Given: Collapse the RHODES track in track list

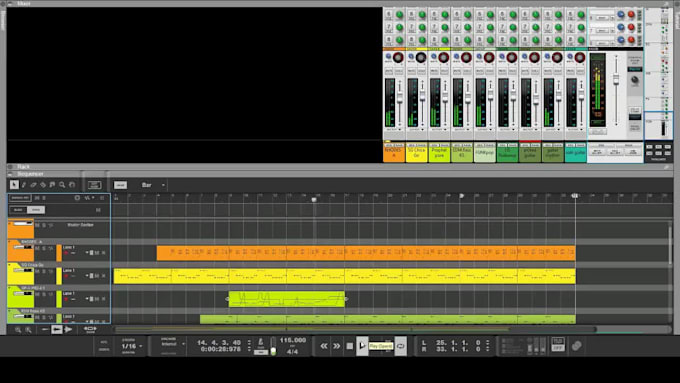Looking at the screenshot, I should 9,242.
